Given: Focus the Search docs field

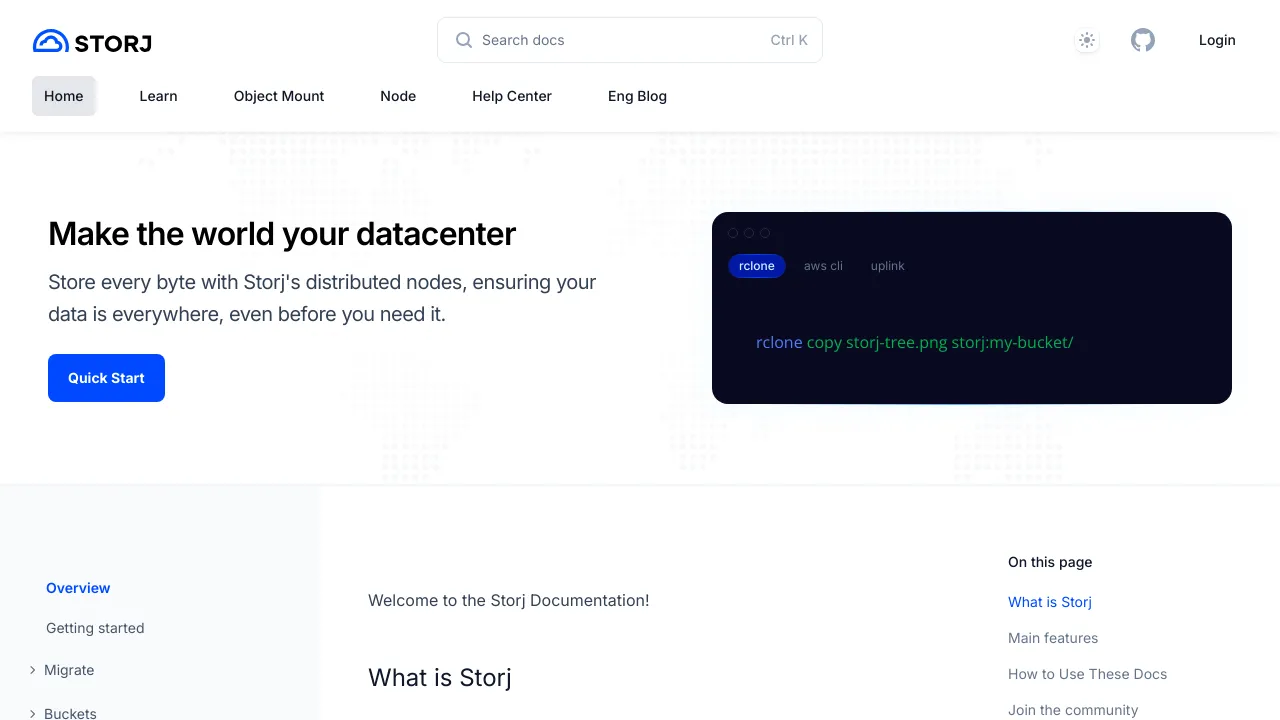Looking at the screenshot, I should 630,40.
